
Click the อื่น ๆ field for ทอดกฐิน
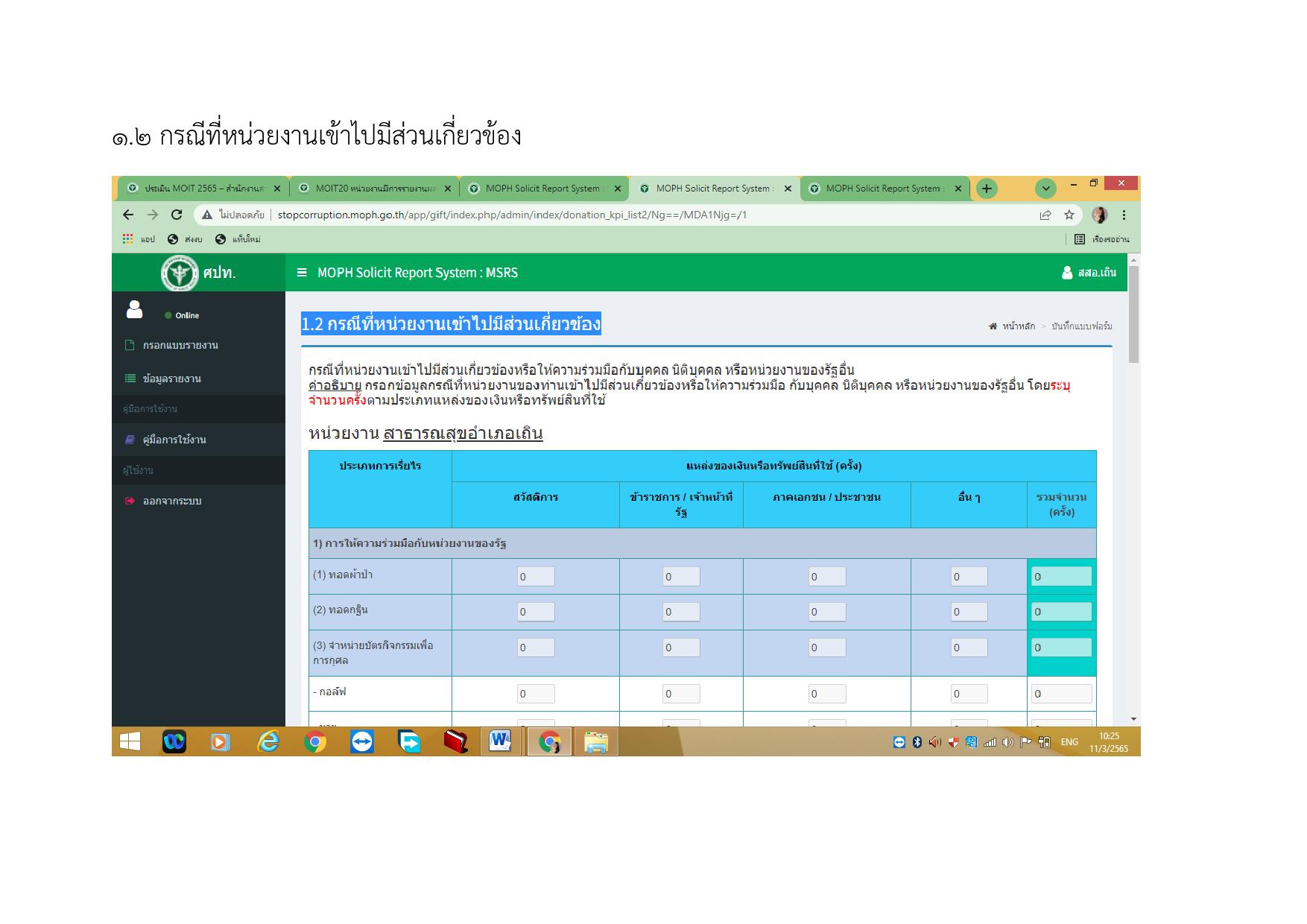click(969, 612)
